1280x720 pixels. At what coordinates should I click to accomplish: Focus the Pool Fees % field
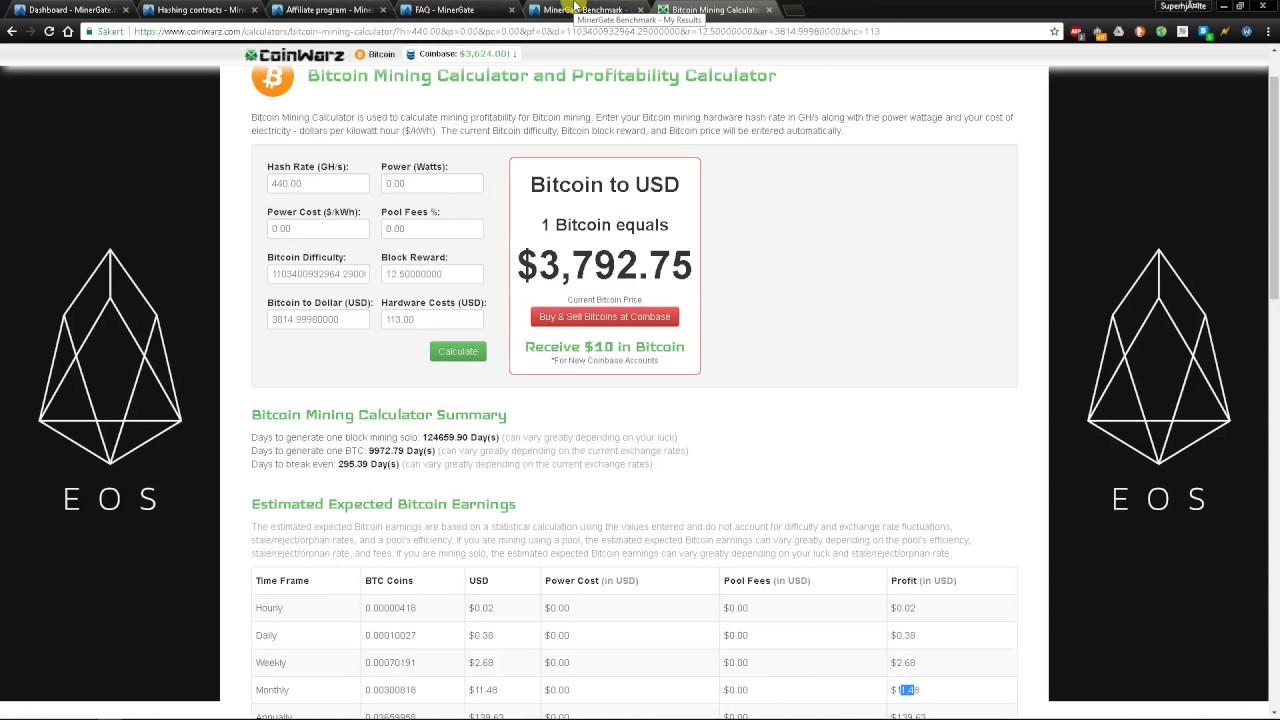(x=432, y=229)
